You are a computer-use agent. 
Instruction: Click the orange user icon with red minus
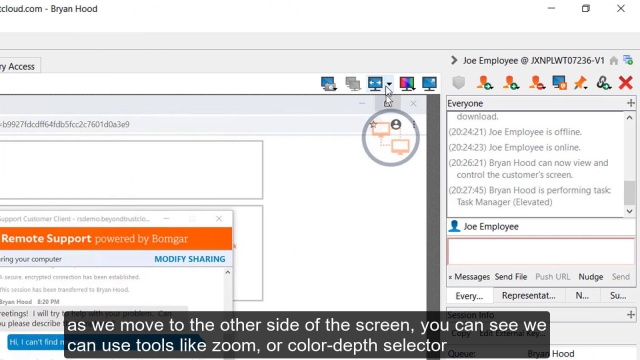pyautogui.click(x=536, y=83)
